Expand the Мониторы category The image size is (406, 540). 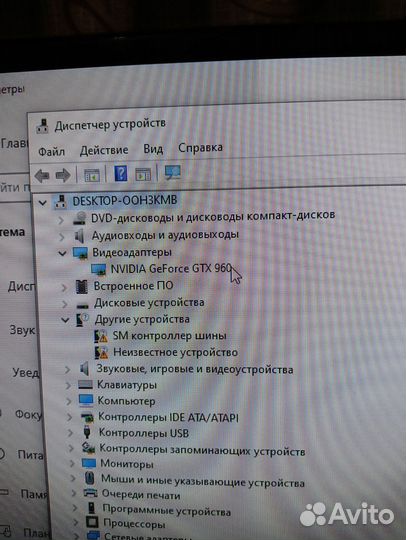[72, 464]
